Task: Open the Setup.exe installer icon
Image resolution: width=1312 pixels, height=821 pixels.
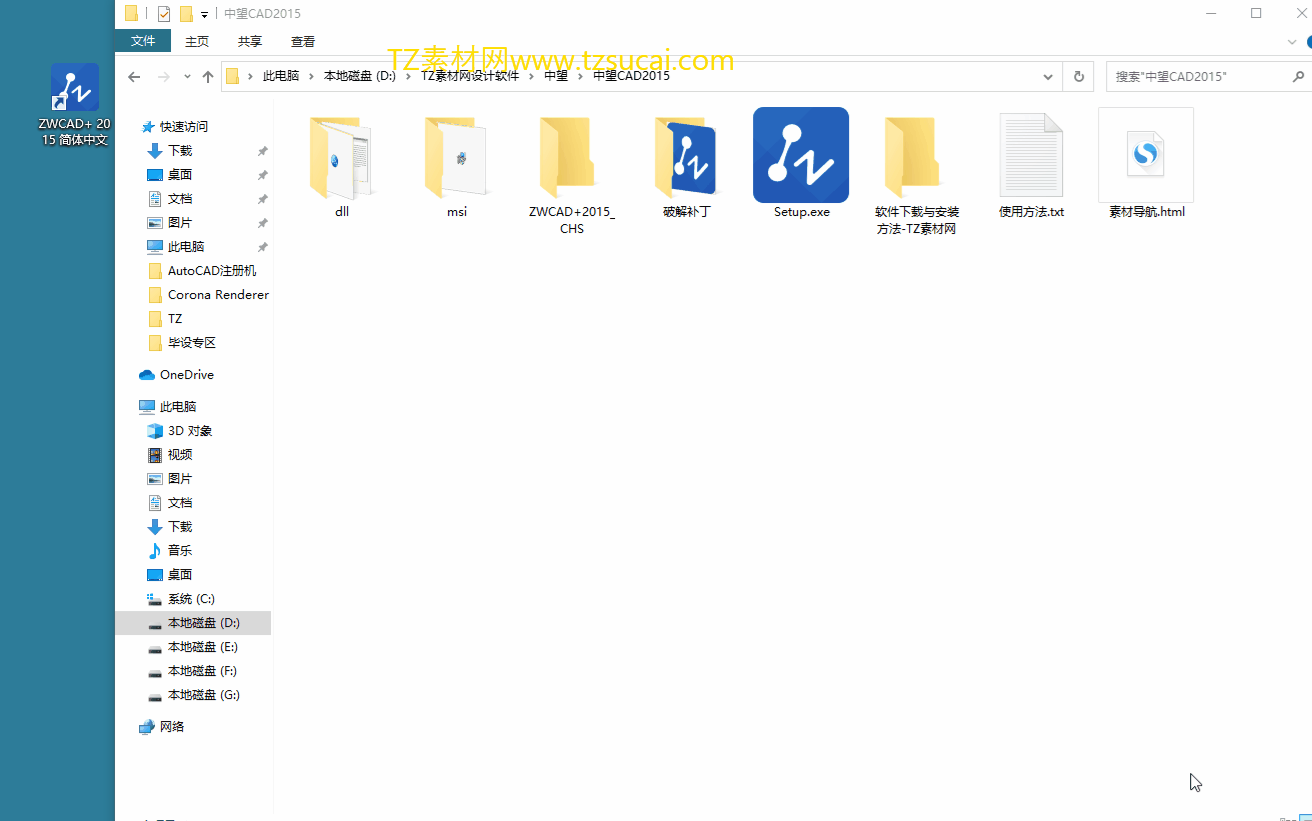Action: click(x=801, y=155)
